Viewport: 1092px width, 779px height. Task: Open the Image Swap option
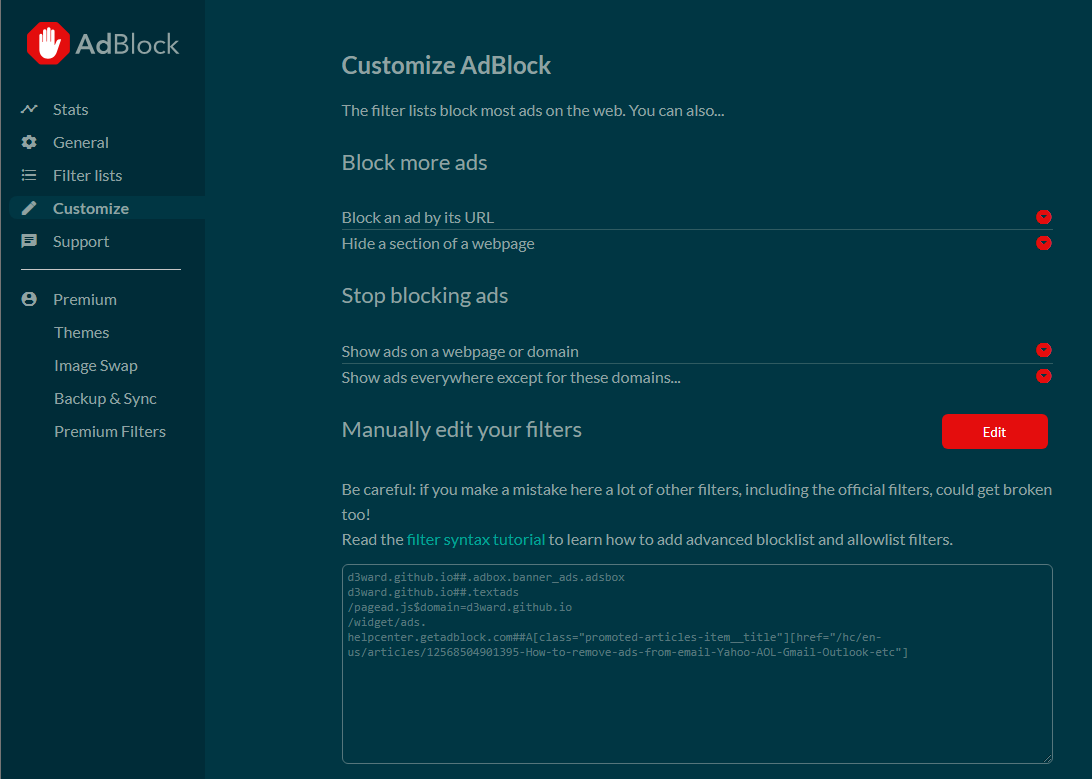[96, 365]
